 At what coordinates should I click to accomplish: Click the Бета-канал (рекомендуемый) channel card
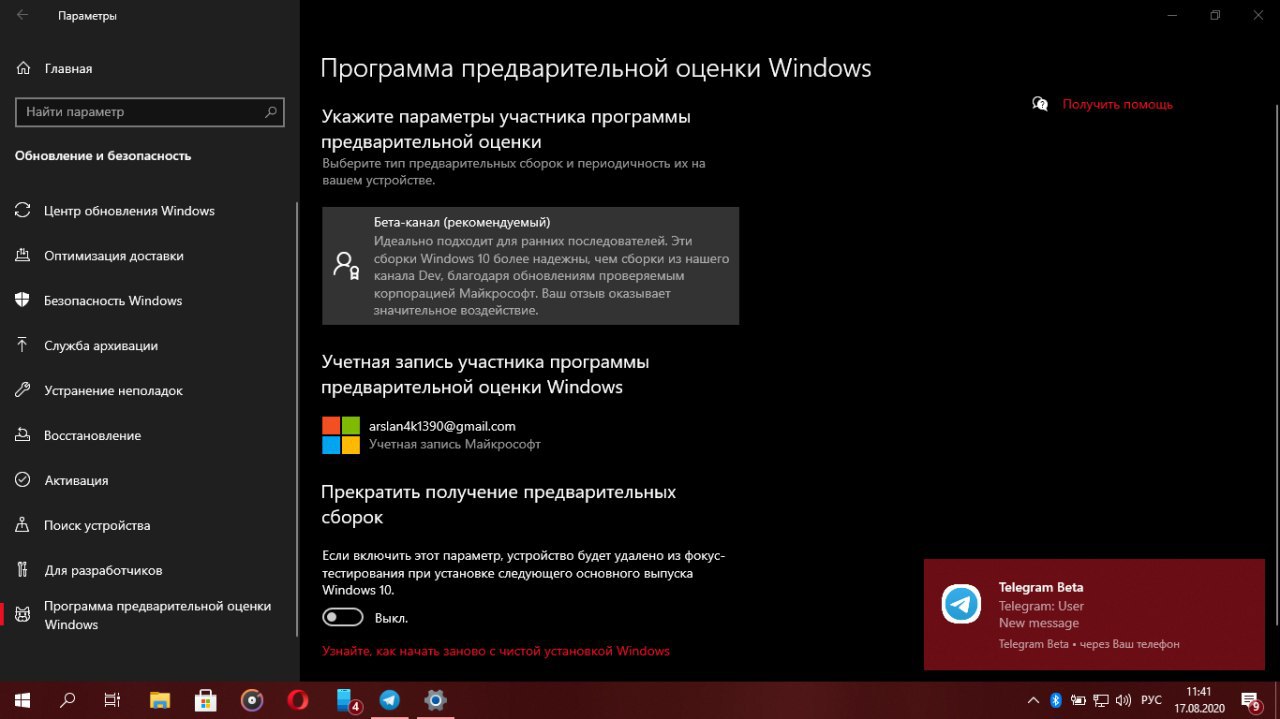(530, 266)
